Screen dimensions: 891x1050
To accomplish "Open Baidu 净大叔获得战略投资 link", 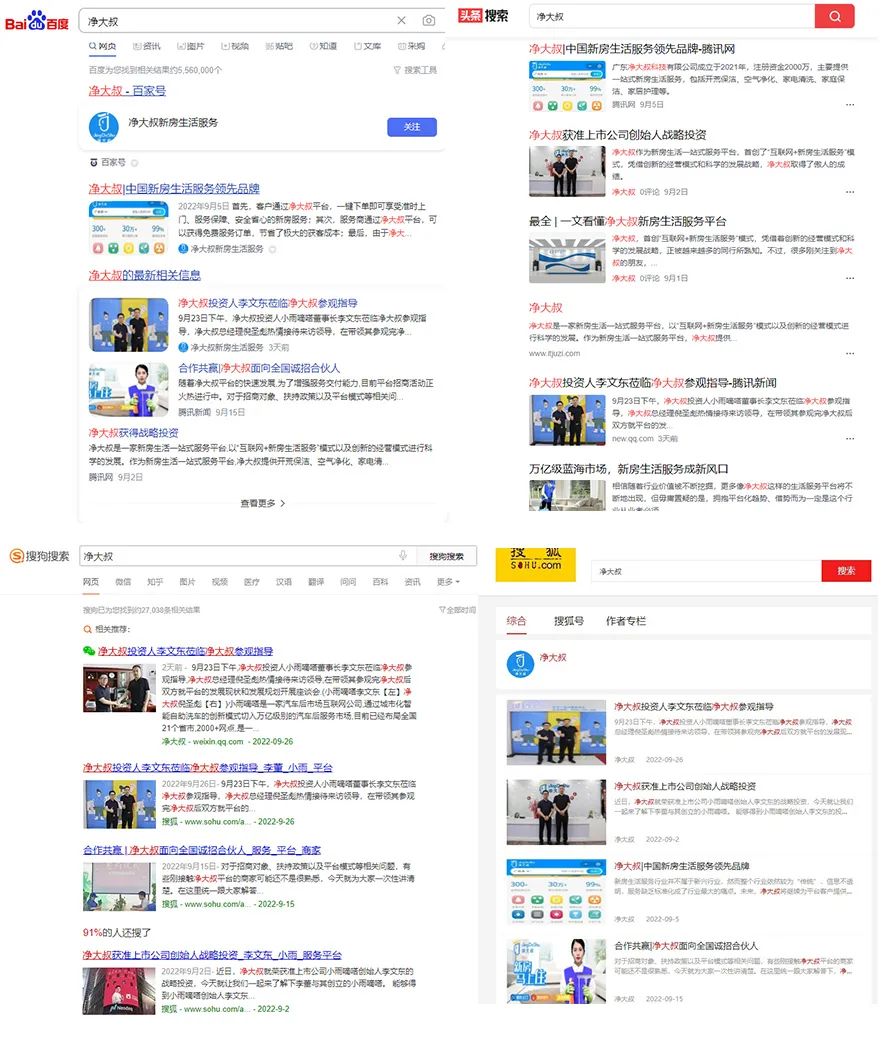I will [133, 433].
